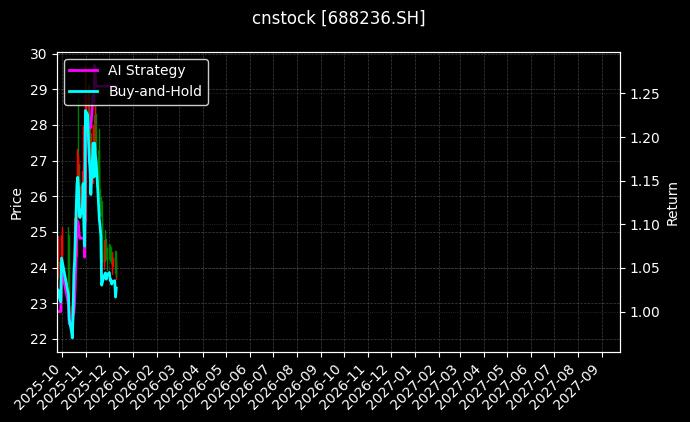Image resolution: width=690 pixels, height=422 pixels.
Task: Click the Return y-axis label
Action: pyautogui.click(x=672, y=202)
